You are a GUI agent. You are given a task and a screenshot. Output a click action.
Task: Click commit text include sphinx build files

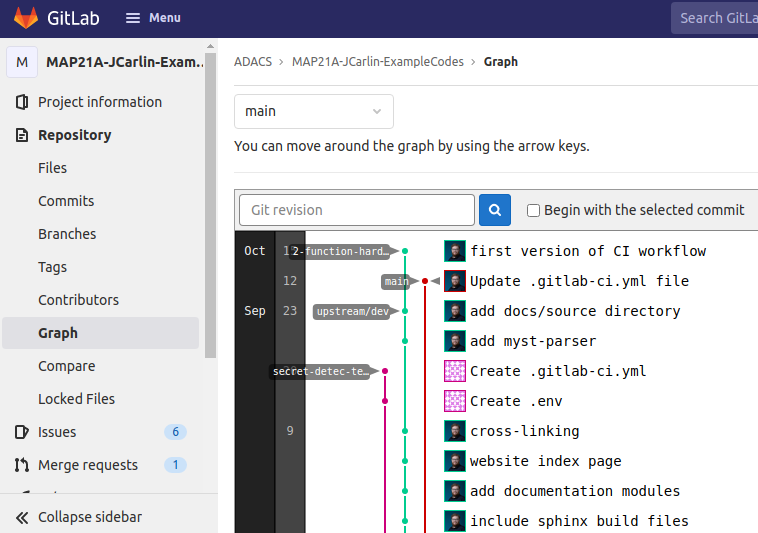580,521
